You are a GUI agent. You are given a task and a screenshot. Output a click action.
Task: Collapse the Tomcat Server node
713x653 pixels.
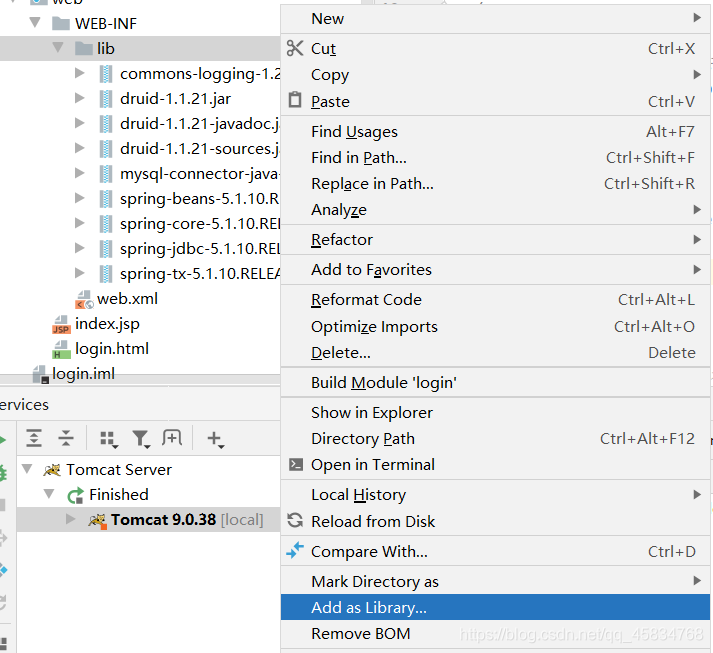pos(27,468)
